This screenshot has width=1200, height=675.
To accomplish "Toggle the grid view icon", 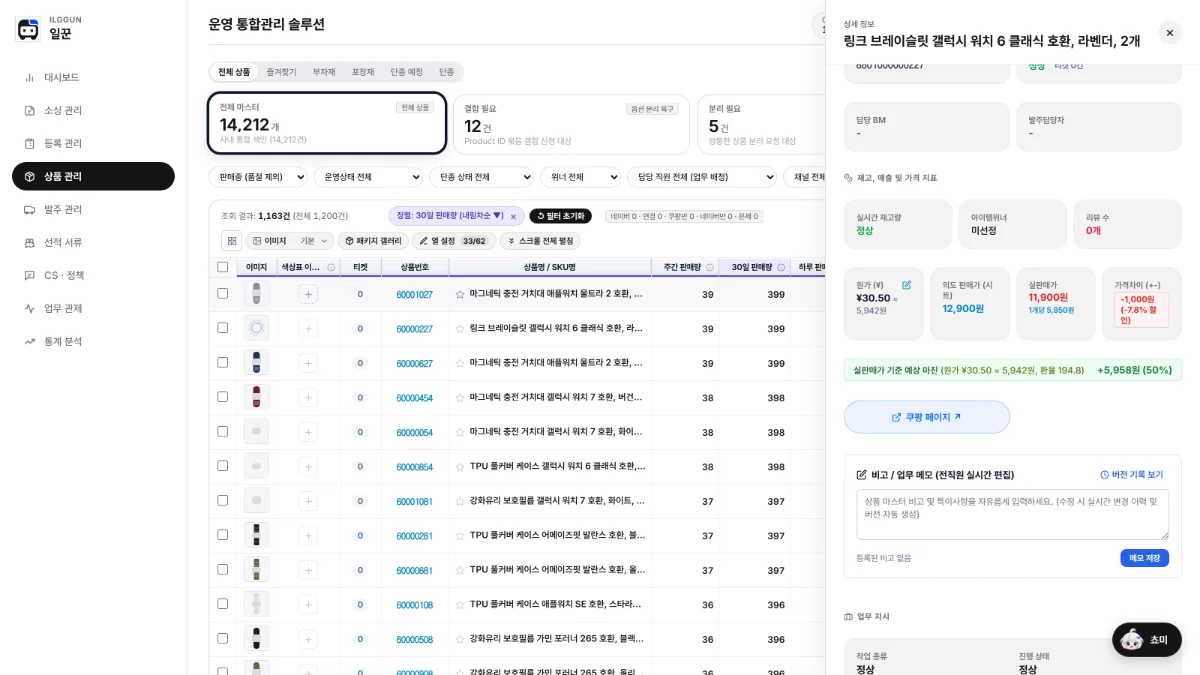I will tap(231, 241).
